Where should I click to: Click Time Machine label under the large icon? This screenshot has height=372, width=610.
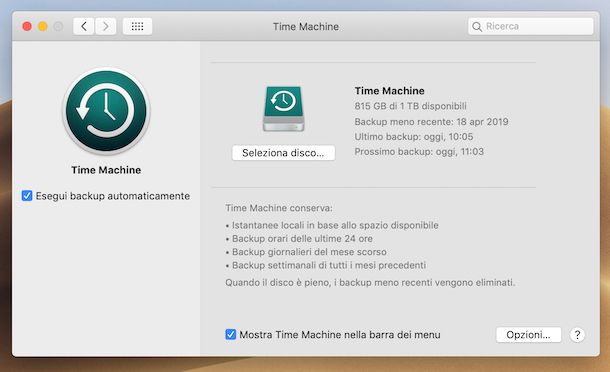tap(106, 170)
